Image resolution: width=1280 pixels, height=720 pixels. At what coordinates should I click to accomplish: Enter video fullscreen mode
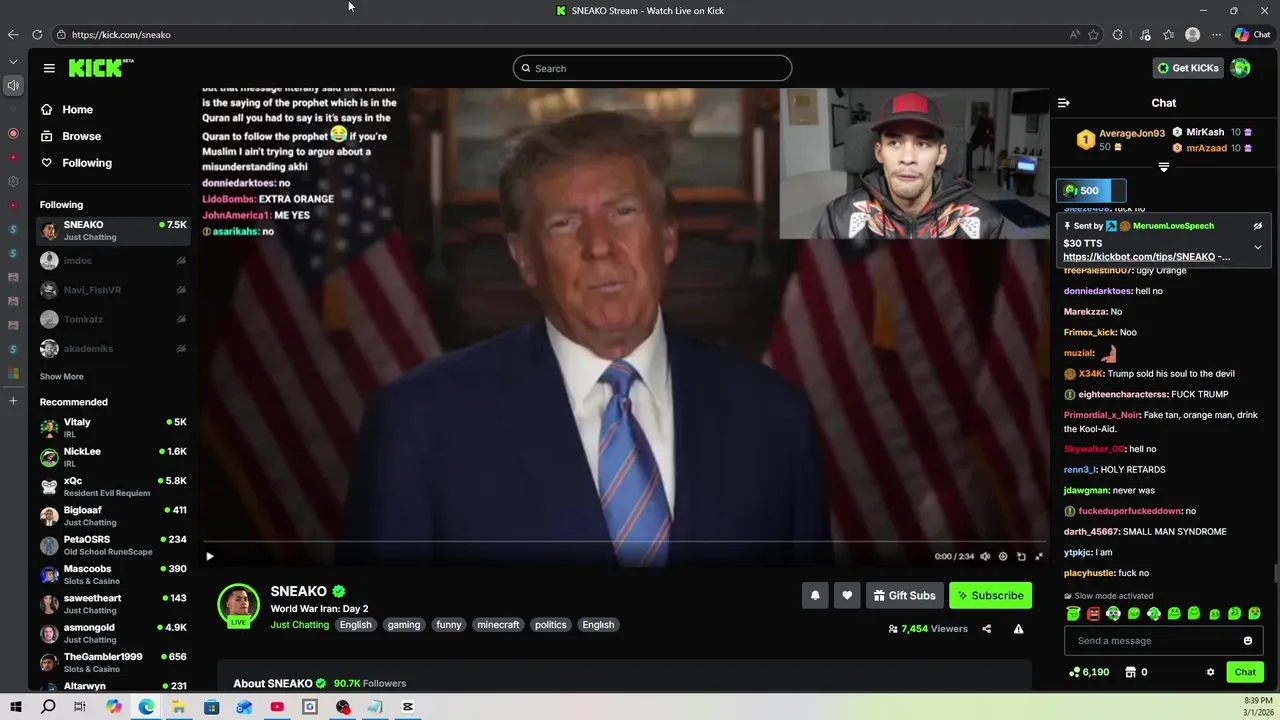point(1039,557)
